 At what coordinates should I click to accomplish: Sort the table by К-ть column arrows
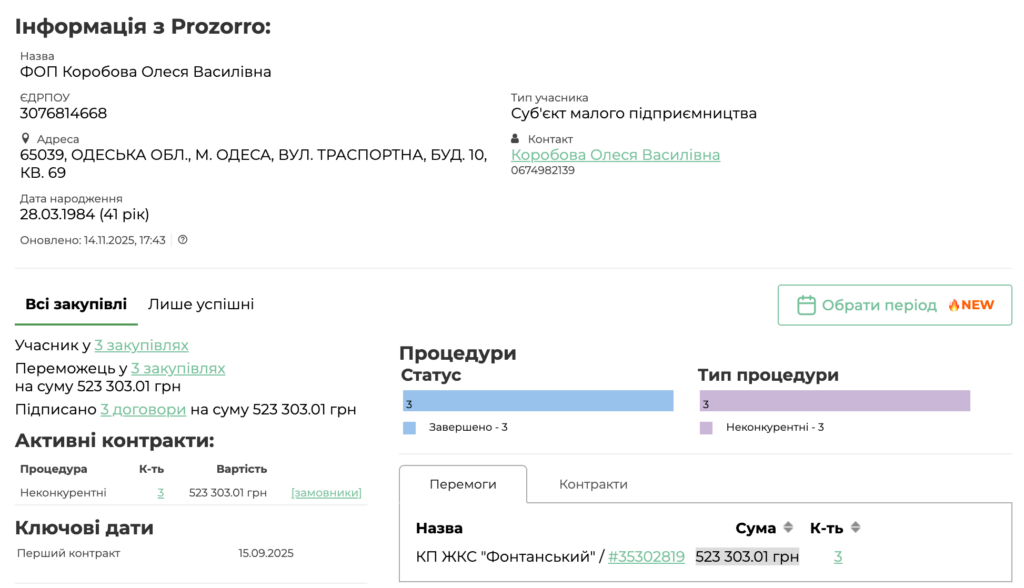pyautogui.click(x=855, y=528)
